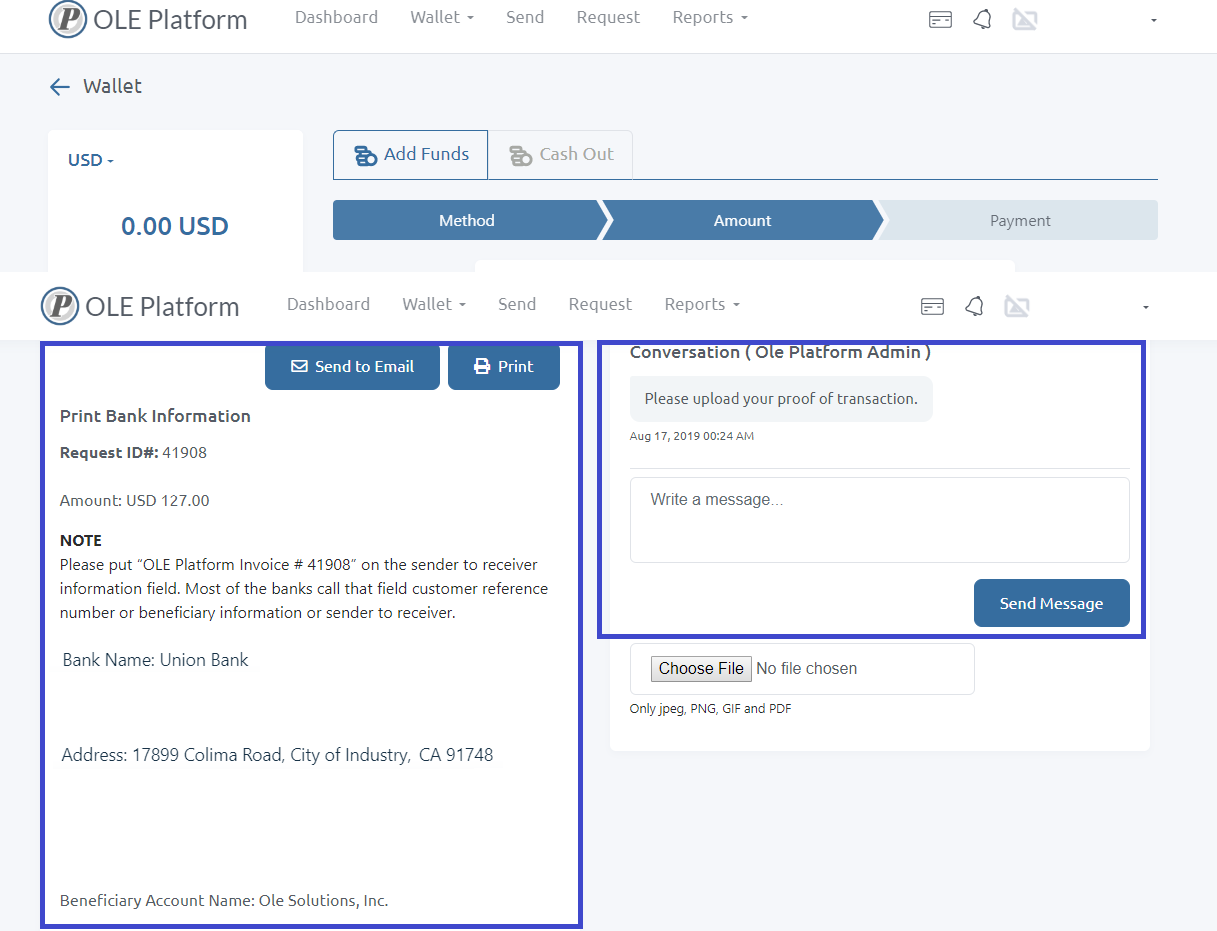Screen dimensions: 1217x931
Task: Open Dashboard in the lower navbar
Action: click(x=328, y=304)
